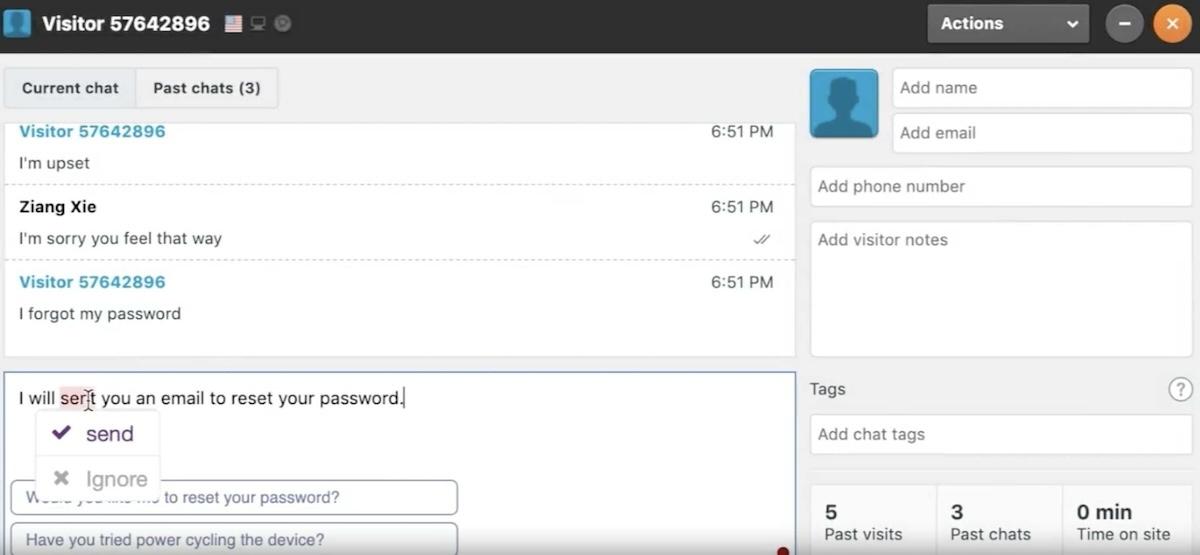Click the browser icon beside device icon
Screen dimensions: 1200x555
point(282,23)
